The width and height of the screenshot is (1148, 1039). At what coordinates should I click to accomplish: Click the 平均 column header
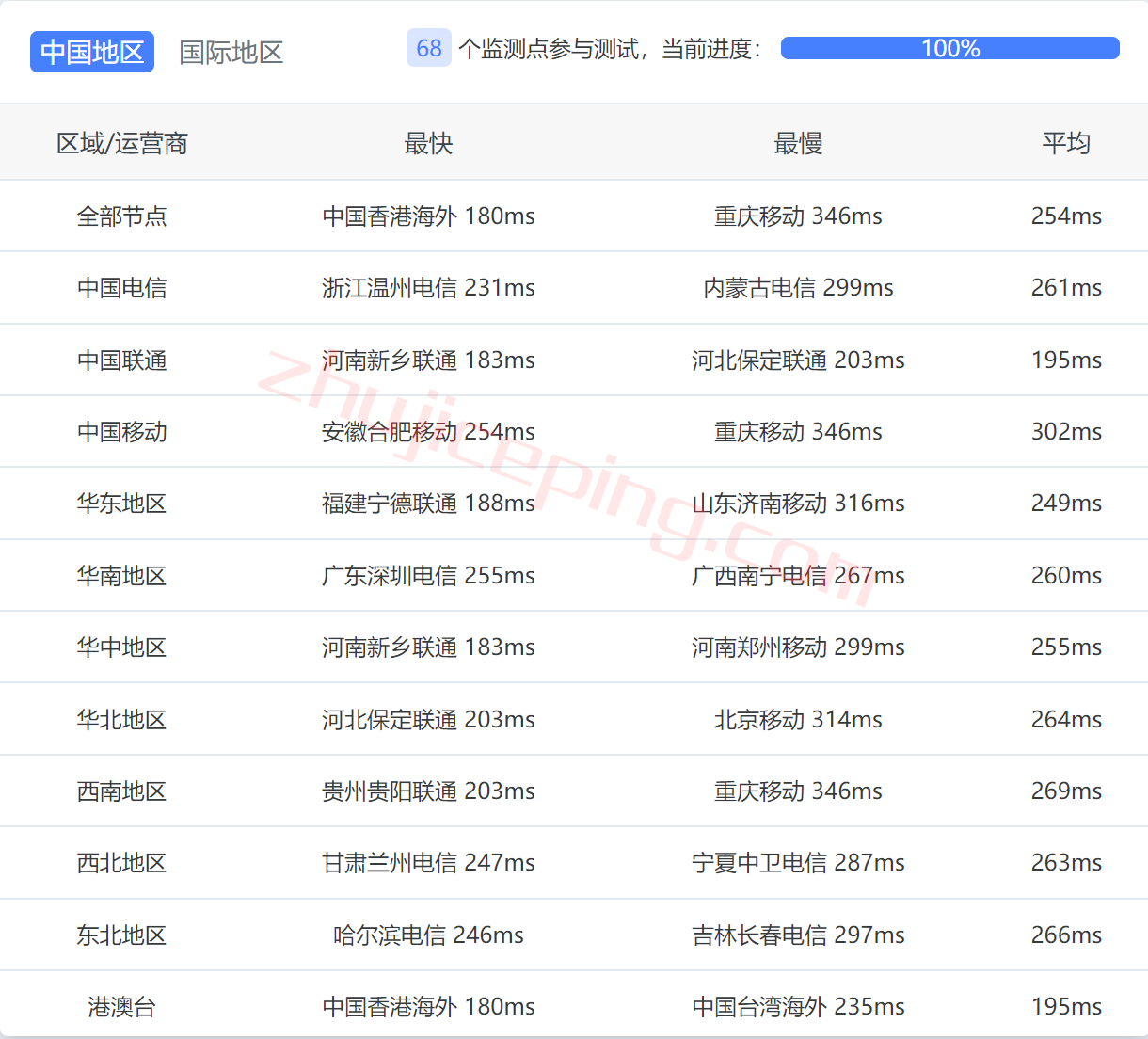point(1066,143)
